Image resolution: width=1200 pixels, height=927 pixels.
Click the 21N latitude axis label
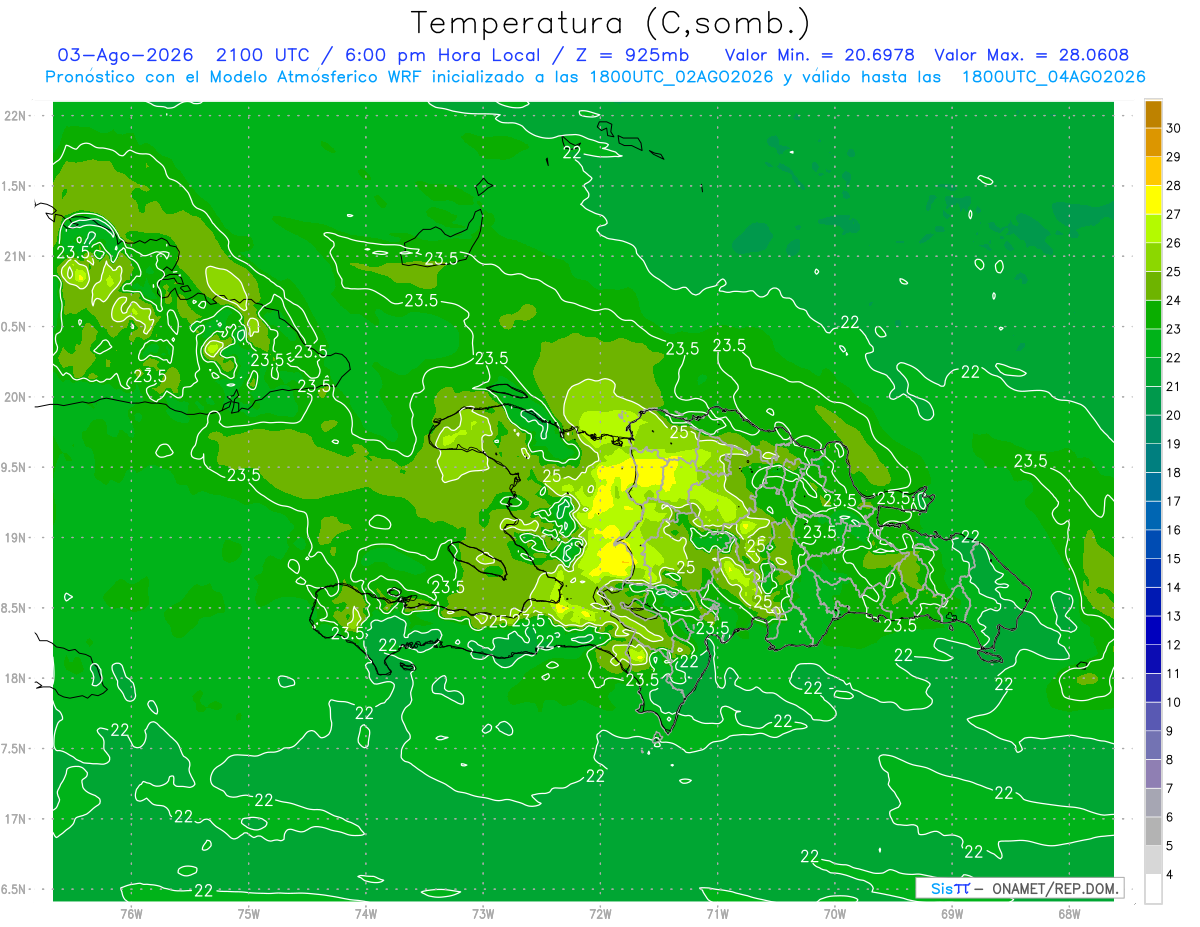[17, 256]
